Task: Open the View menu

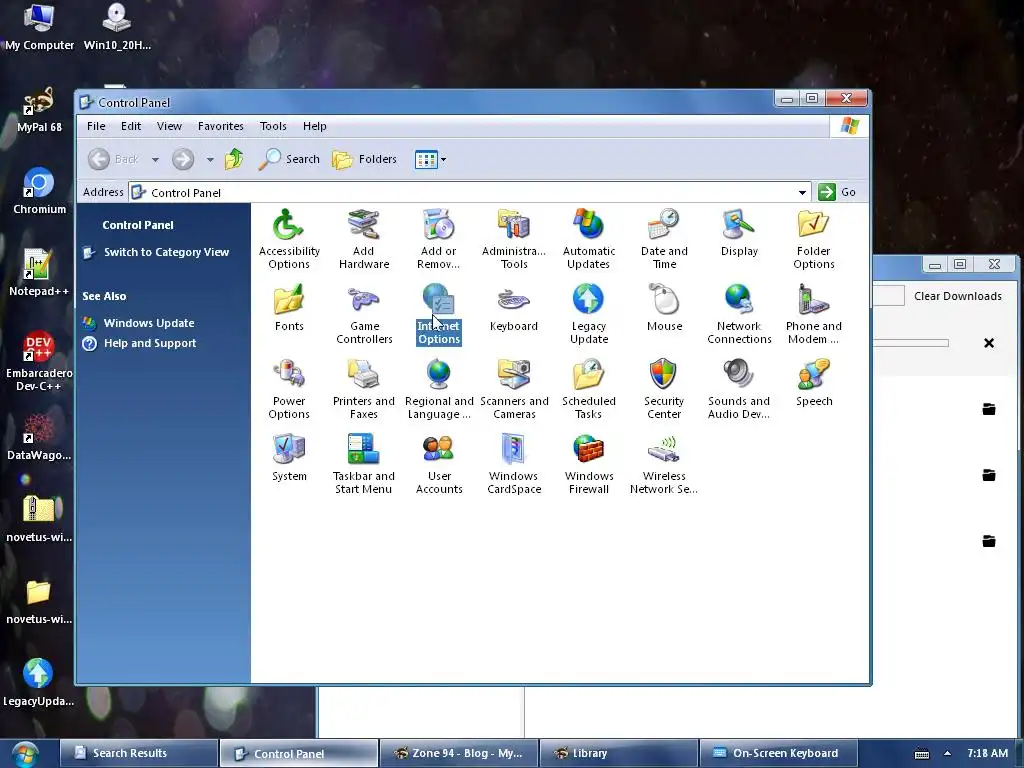Action: 169,126
